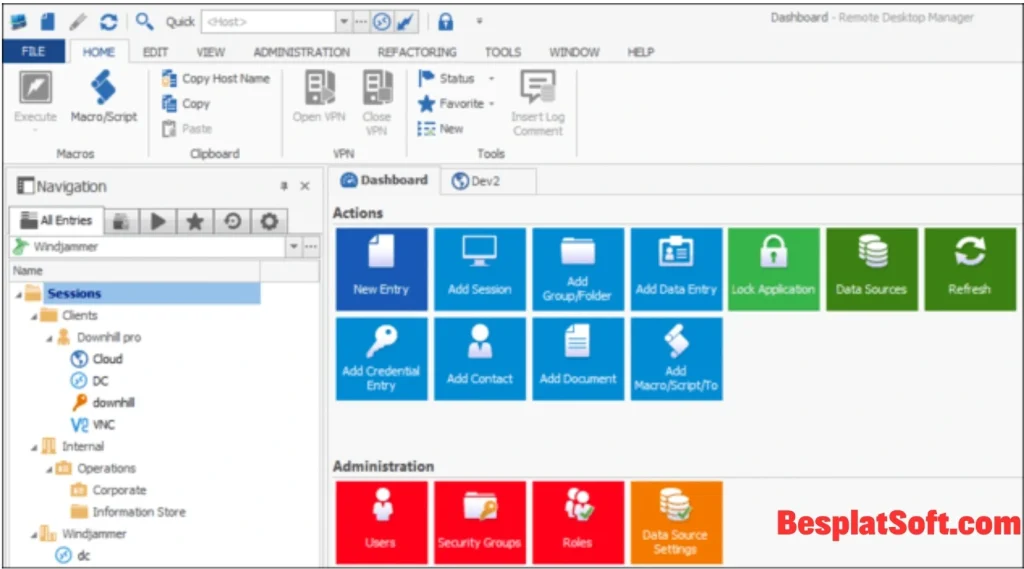This screenshot has width=1024, height=569.
Task: Collapse the Windjammer tree folder
Action: tap(34, 535)
